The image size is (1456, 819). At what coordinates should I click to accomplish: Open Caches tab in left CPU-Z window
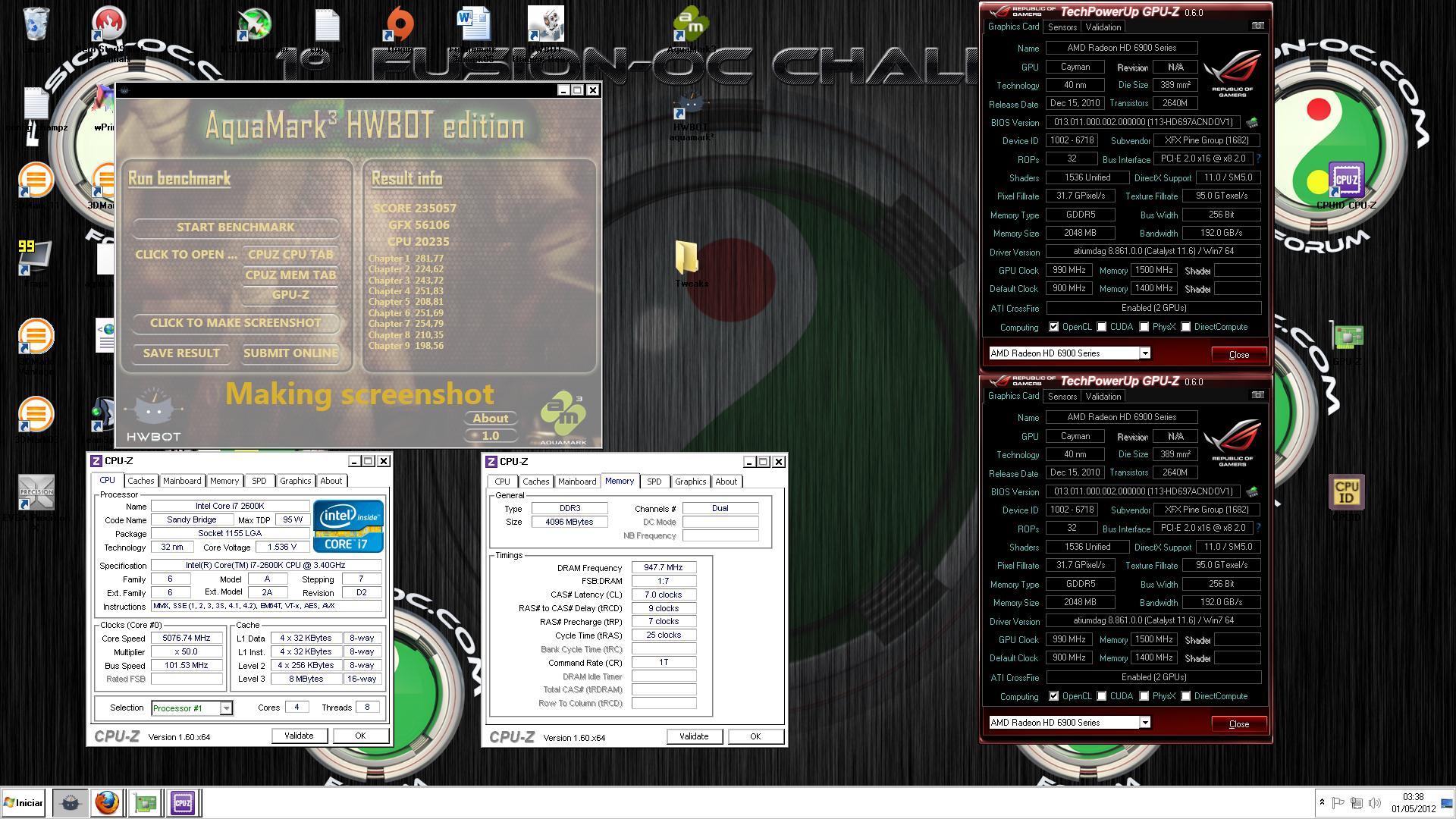tap(140, 481)
